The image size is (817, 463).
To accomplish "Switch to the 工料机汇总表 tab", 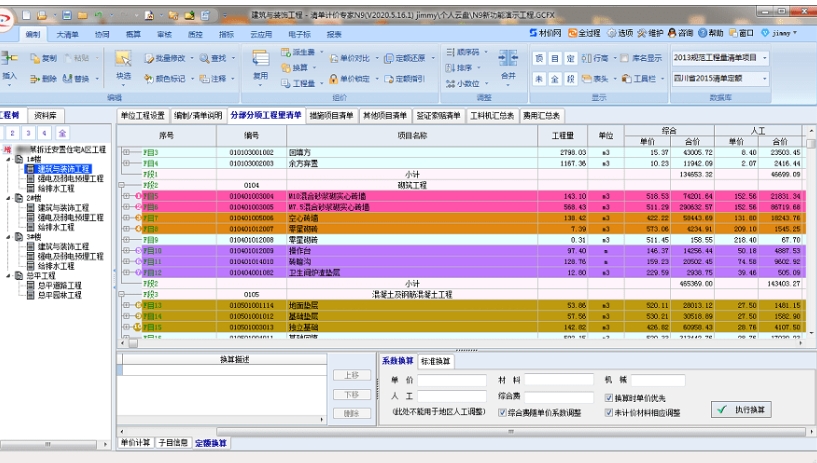I will 492,116.
